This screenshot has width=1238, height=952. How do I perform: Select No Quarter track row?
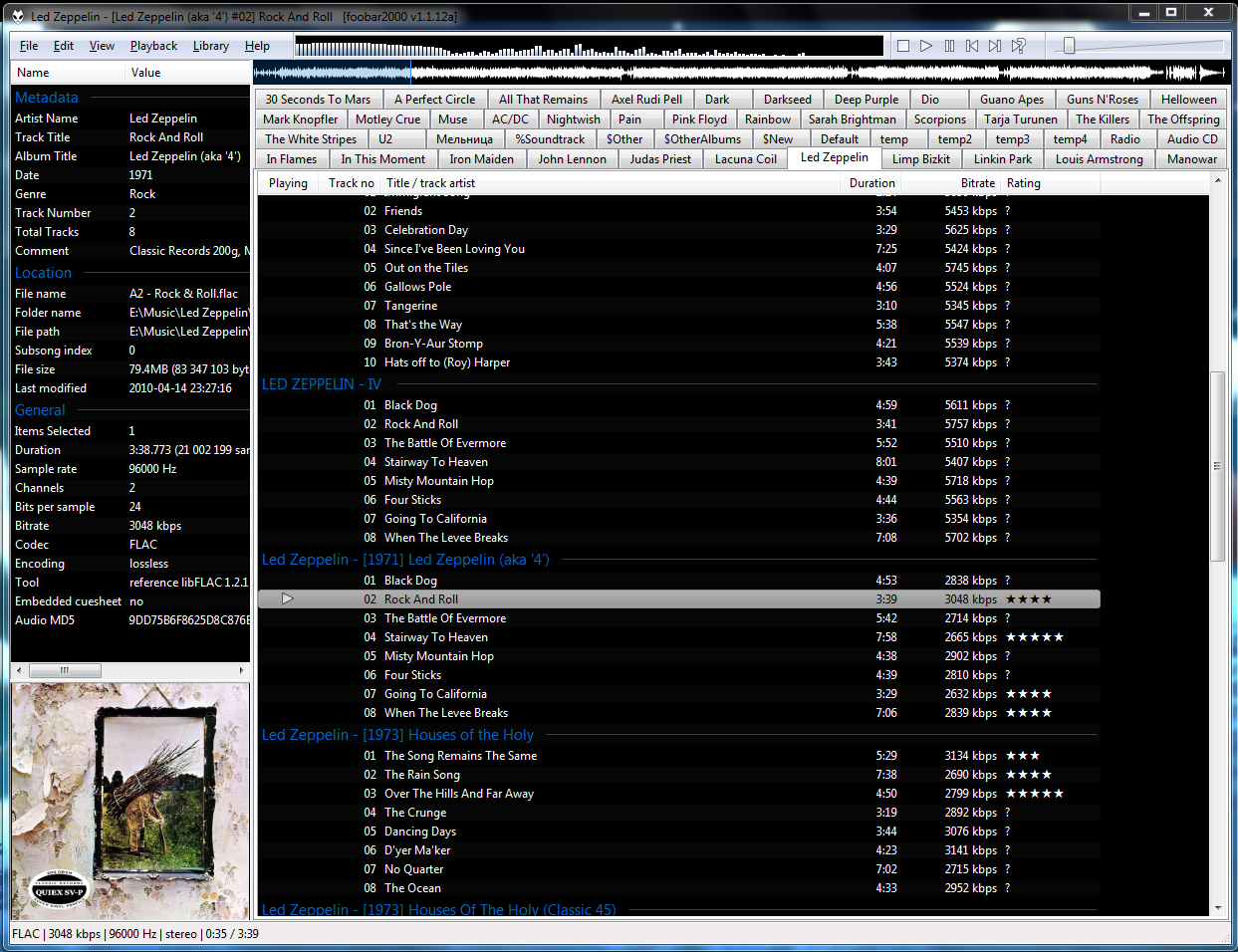point(679,869)
